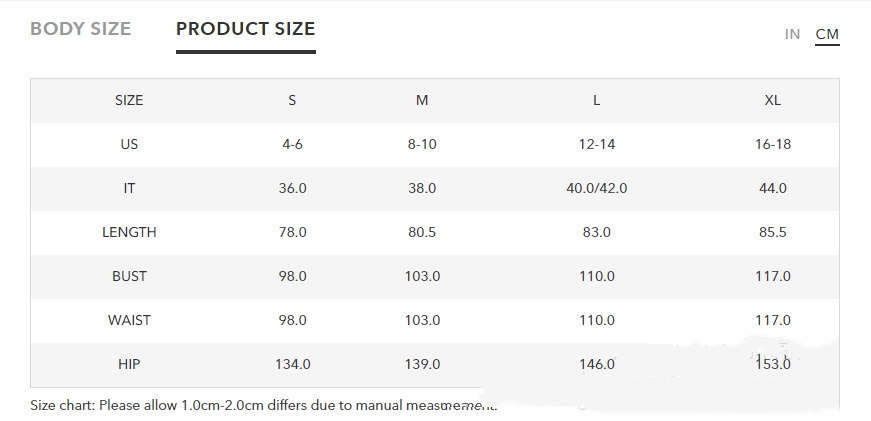Click the 134.0 hip value
The image size is (871, 421).
(293, 364)
